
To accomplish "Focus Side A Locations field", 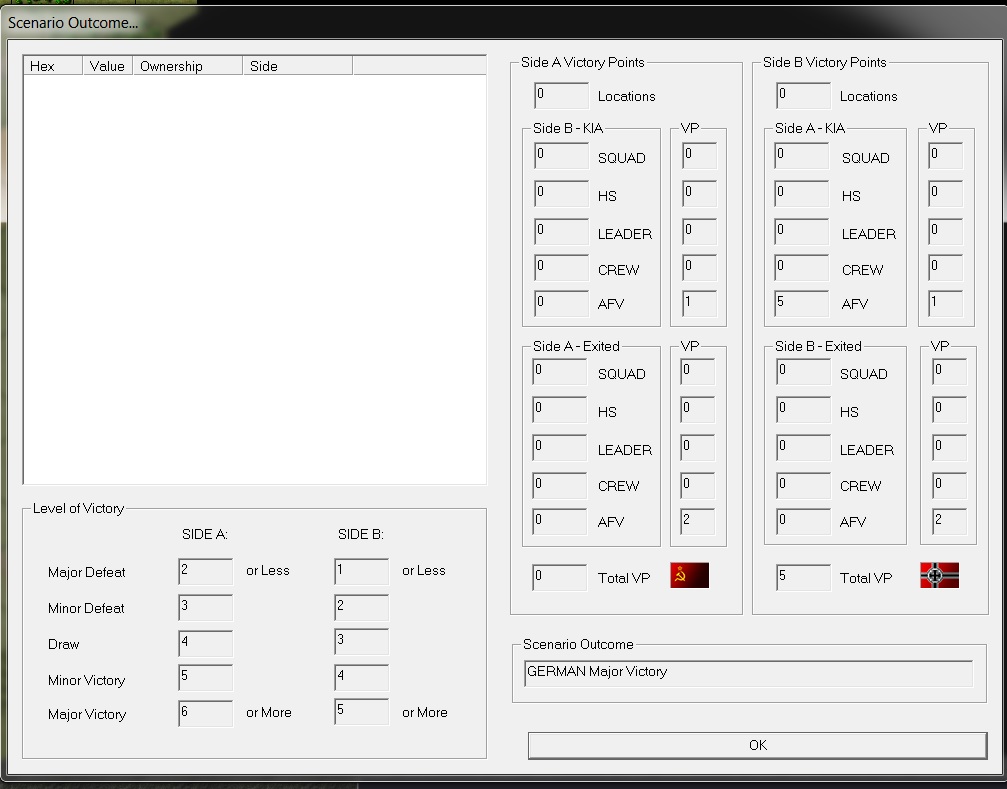I will [561, 95].
